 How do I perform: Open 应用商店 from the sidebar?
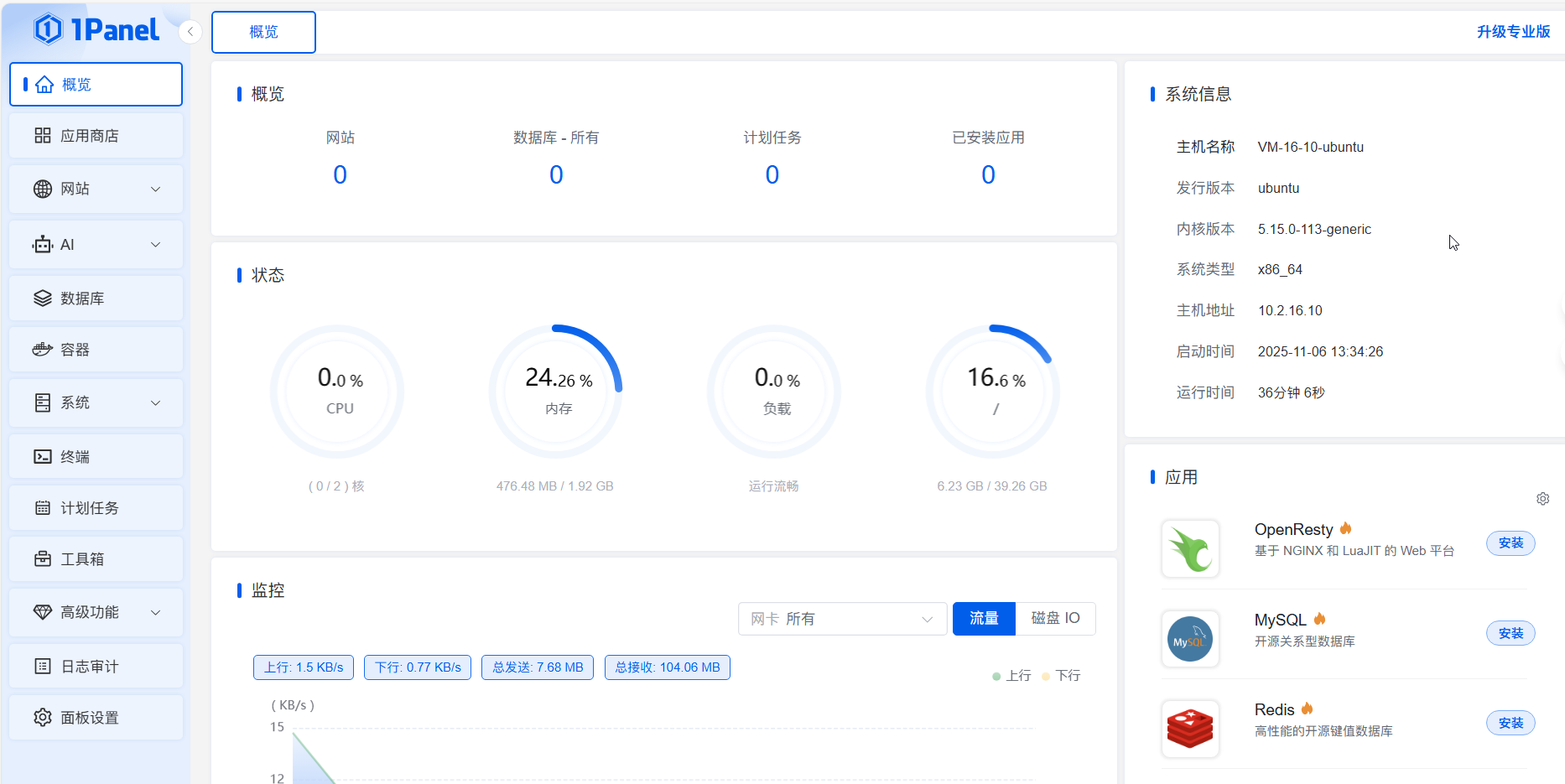click(96, 136)
